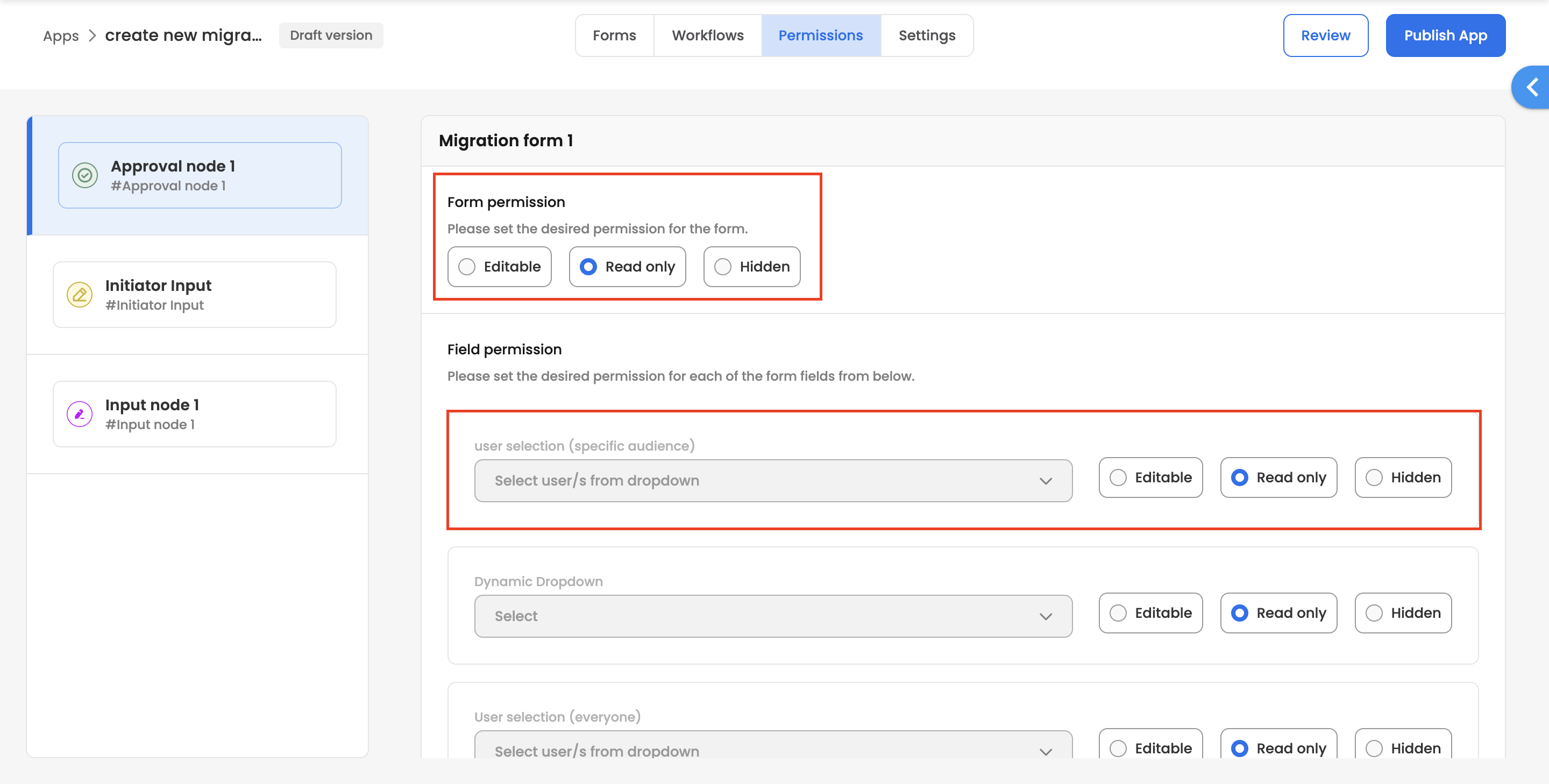The height and width of the screenshot is (784, 1549).
Task: Select the Initiator Input node card
Action: tap(194, 295)
